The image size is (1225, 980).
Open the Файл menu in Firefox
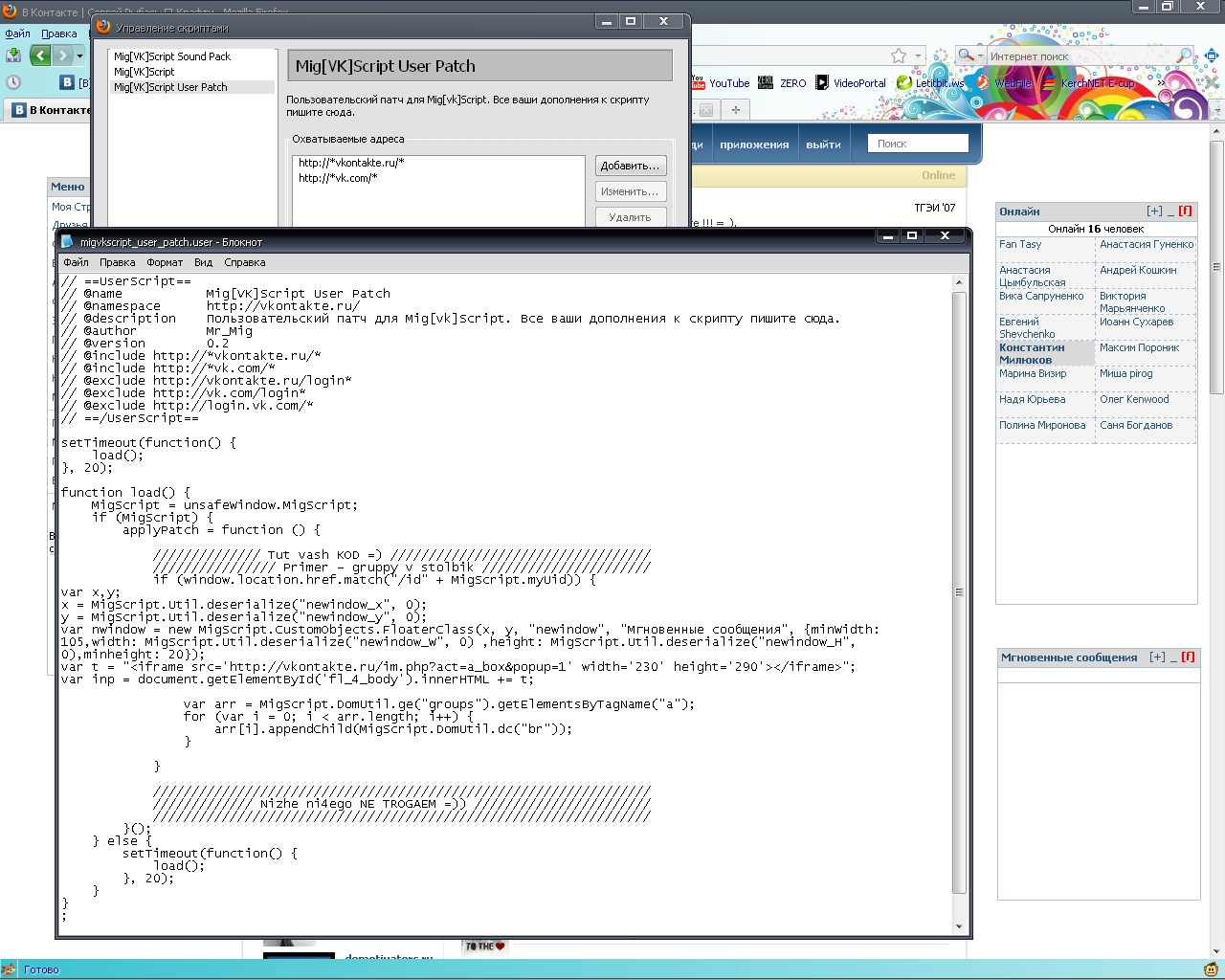[18, 33]
